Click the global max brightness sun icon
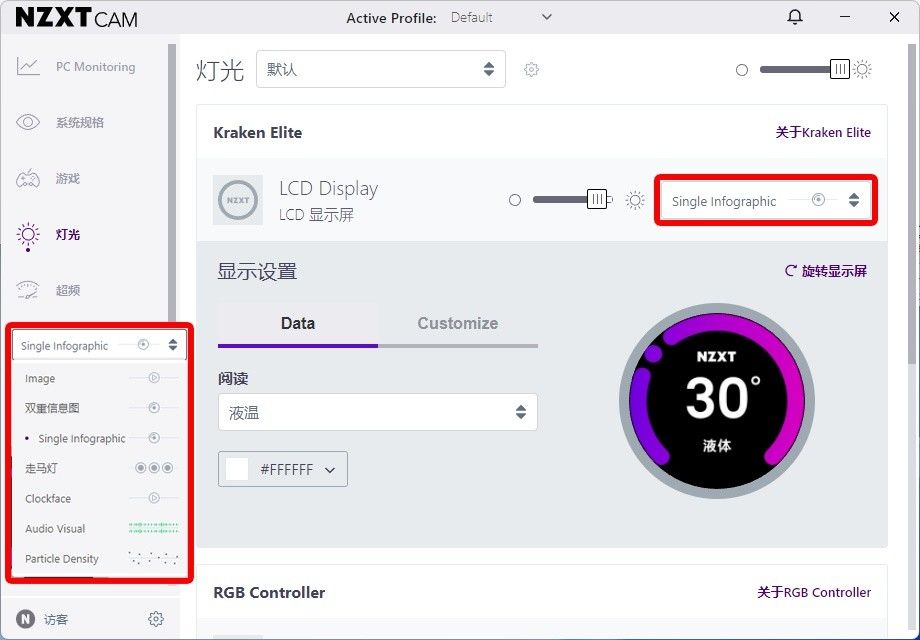 862,69
